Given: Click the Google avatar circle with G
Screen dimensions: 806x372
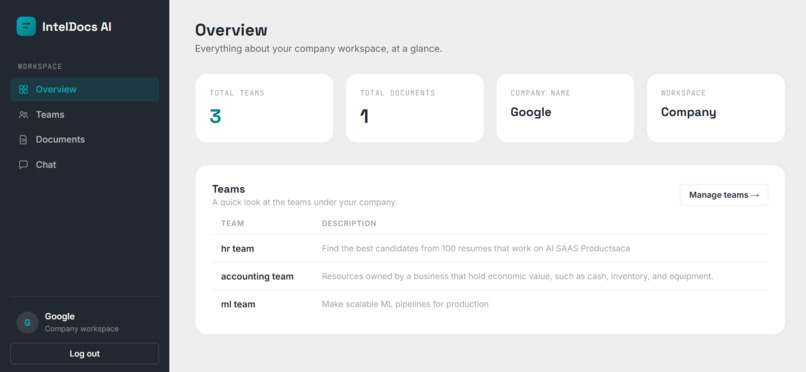Looking at the screenshot, I should pyautogui.click(x=27, y=323).
